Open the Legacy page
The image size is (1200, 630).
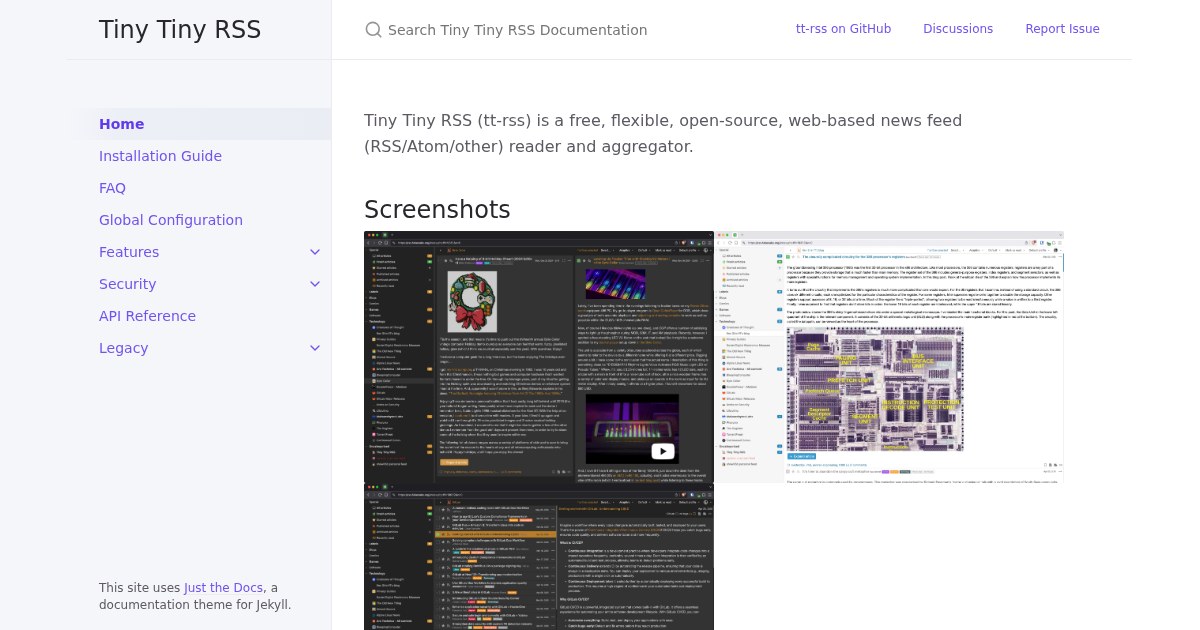(x=123, y=348)
